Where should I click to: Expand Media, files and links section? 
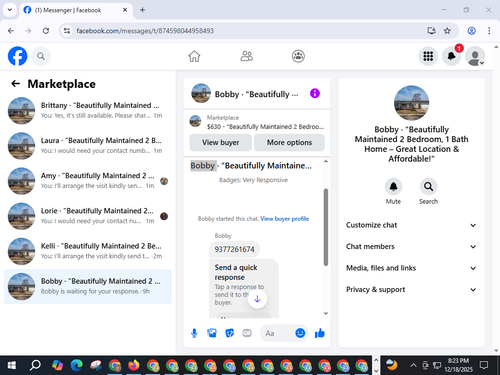tap(411, 268)
